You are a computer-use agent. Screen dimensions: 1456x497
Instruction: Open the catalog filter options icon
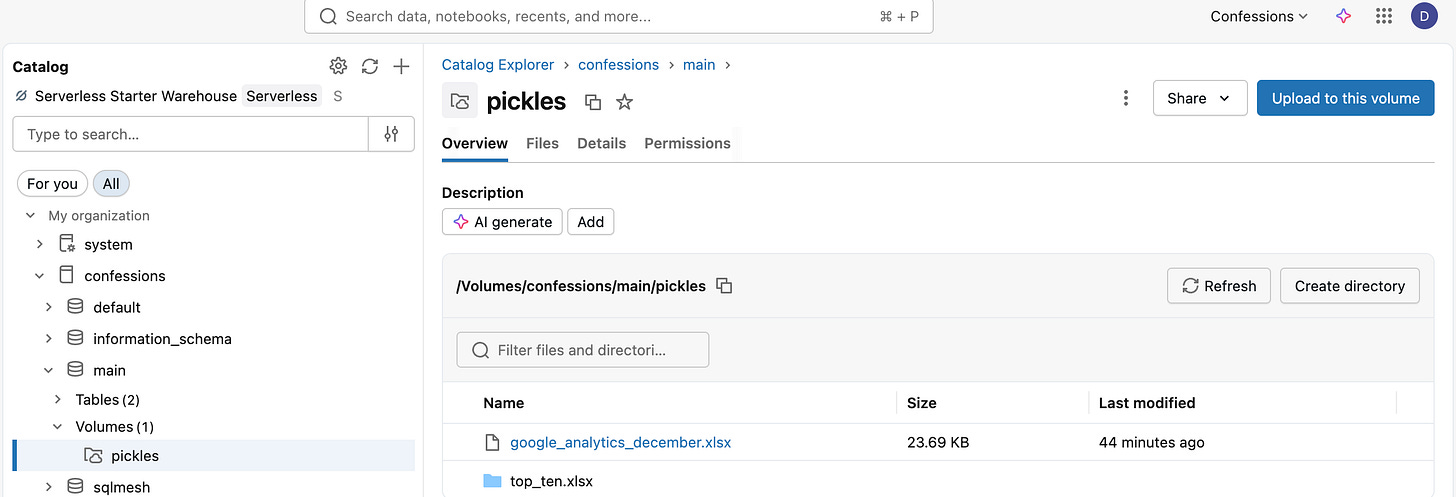pyautogui.click(x=392, y=134)
